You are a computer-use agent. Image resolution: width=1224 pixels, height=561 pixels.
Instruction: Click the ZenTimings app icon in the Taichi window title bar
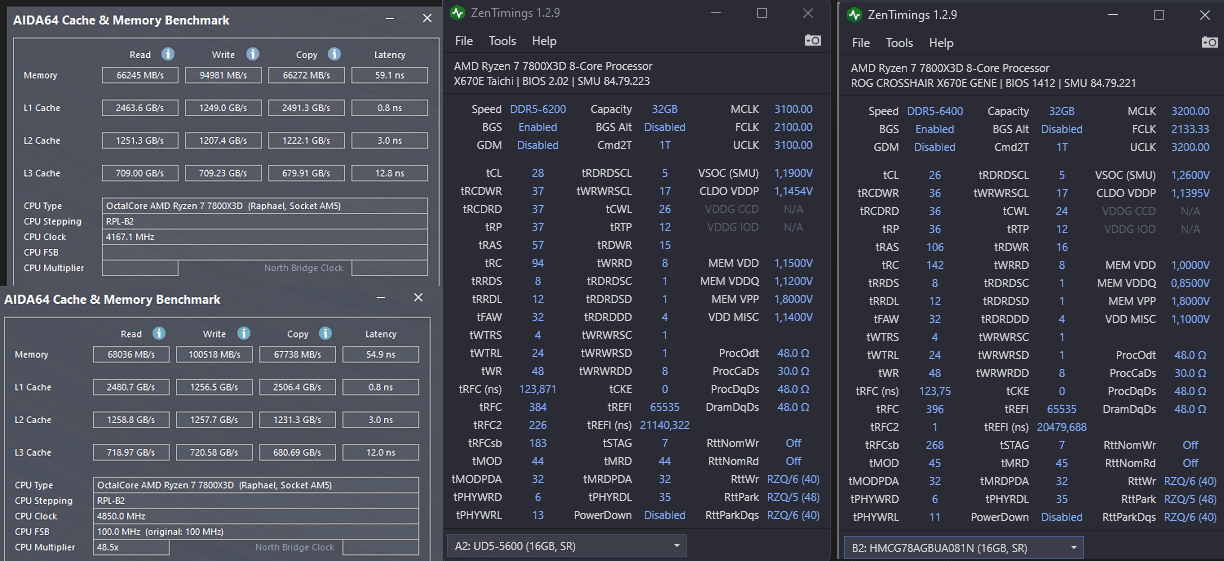(x=457, y=13)
